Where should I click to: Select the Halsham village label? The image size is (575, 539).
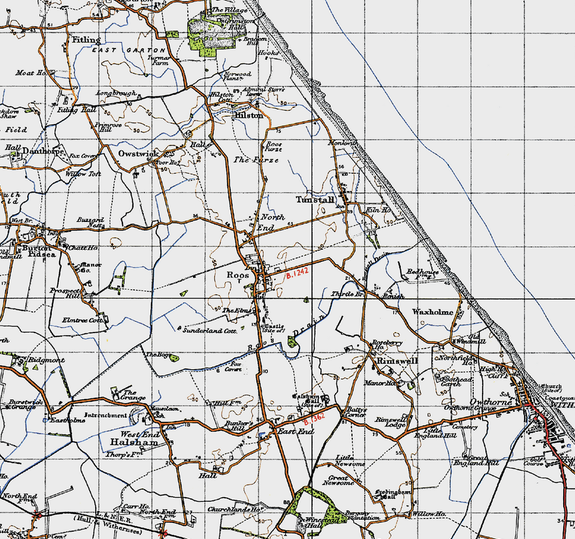(134, 442)
